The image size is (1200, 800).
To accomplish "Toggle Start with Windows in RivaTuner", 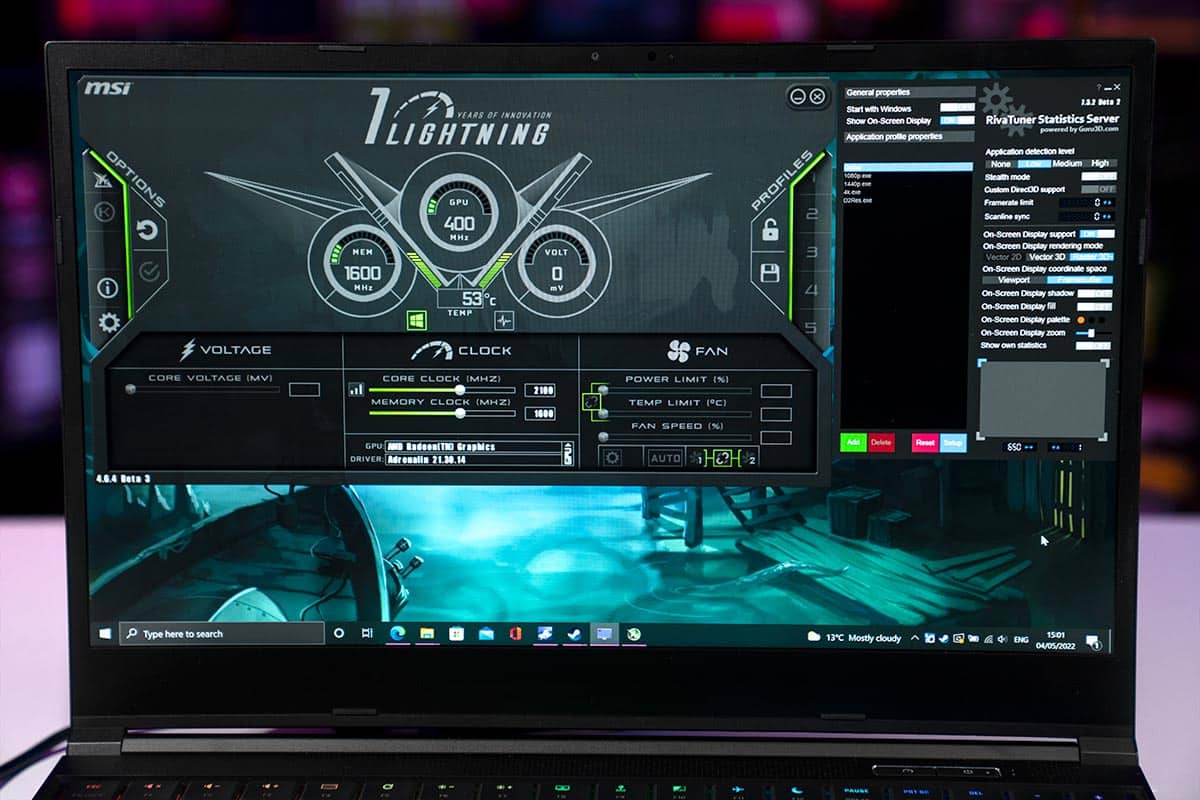I will 957,107.
